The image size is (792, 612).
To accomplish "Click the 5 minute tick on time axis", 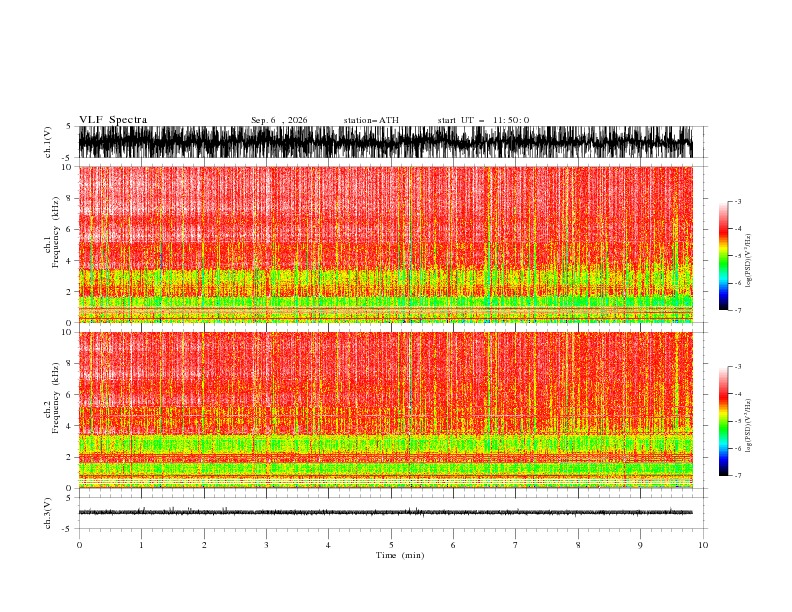I will pos(391,545).
